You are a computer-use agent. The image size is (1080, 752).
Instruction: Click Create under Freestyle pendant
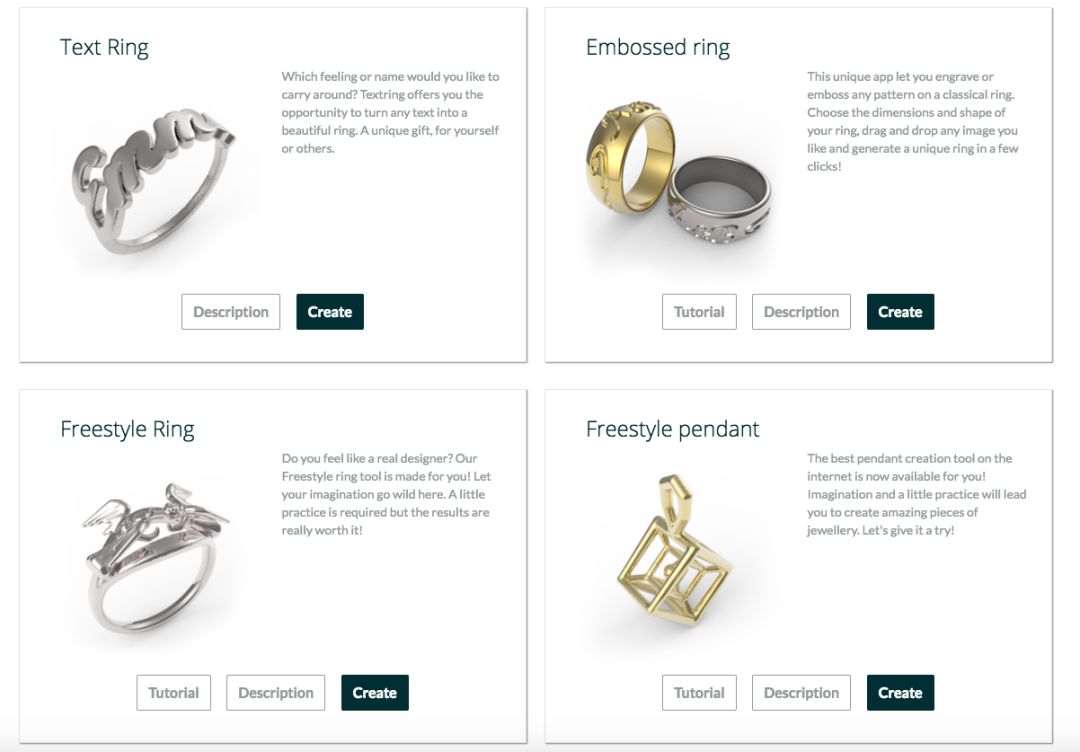(x=900, y=693)
